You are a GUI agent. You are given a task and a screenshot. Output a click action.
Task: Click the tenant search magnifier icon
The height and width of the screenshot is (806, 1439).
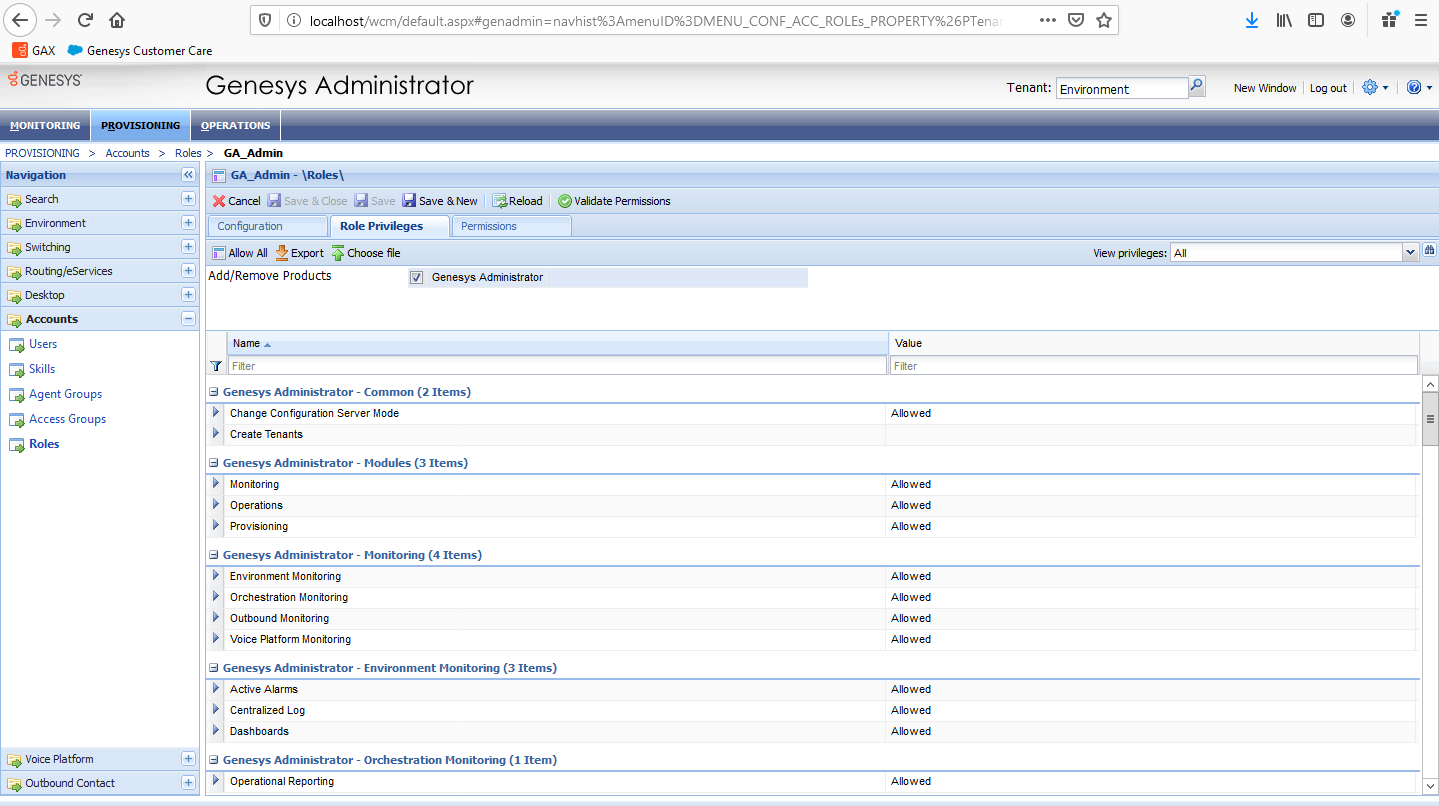1196,87
